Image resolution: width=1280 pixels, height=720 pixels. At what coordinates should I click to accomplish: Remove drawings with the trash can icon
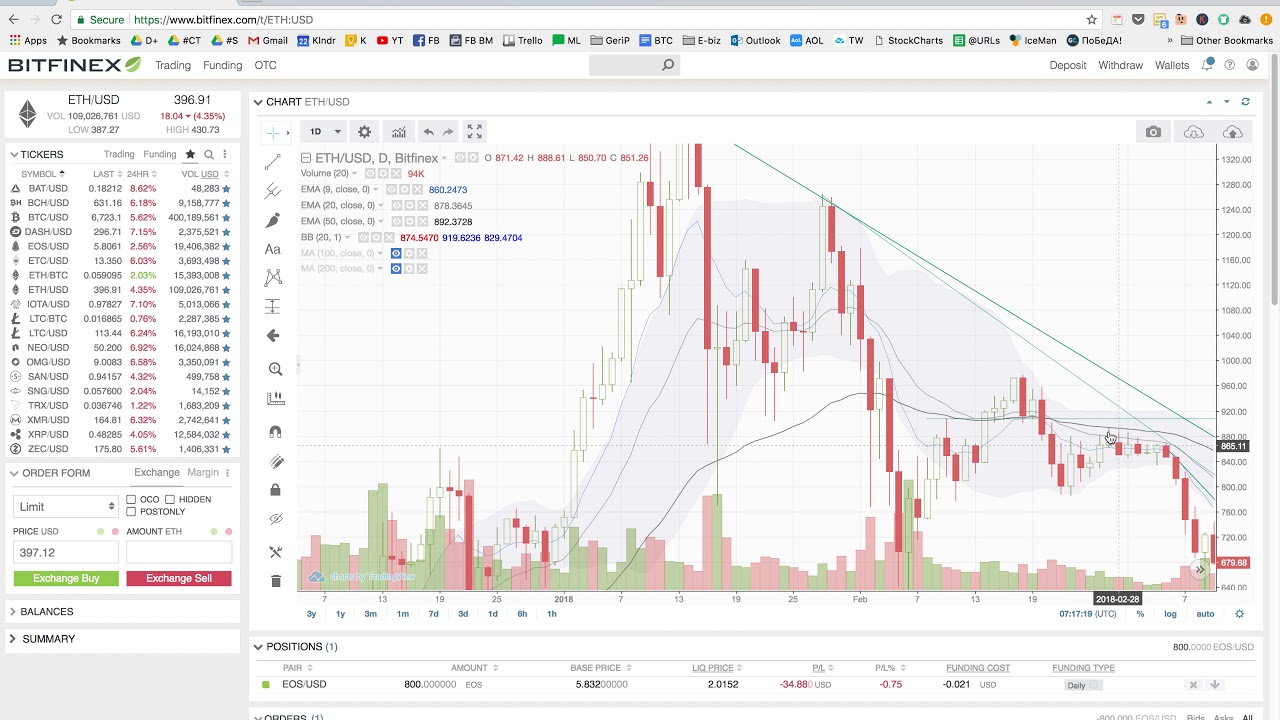tap(276, 581)
